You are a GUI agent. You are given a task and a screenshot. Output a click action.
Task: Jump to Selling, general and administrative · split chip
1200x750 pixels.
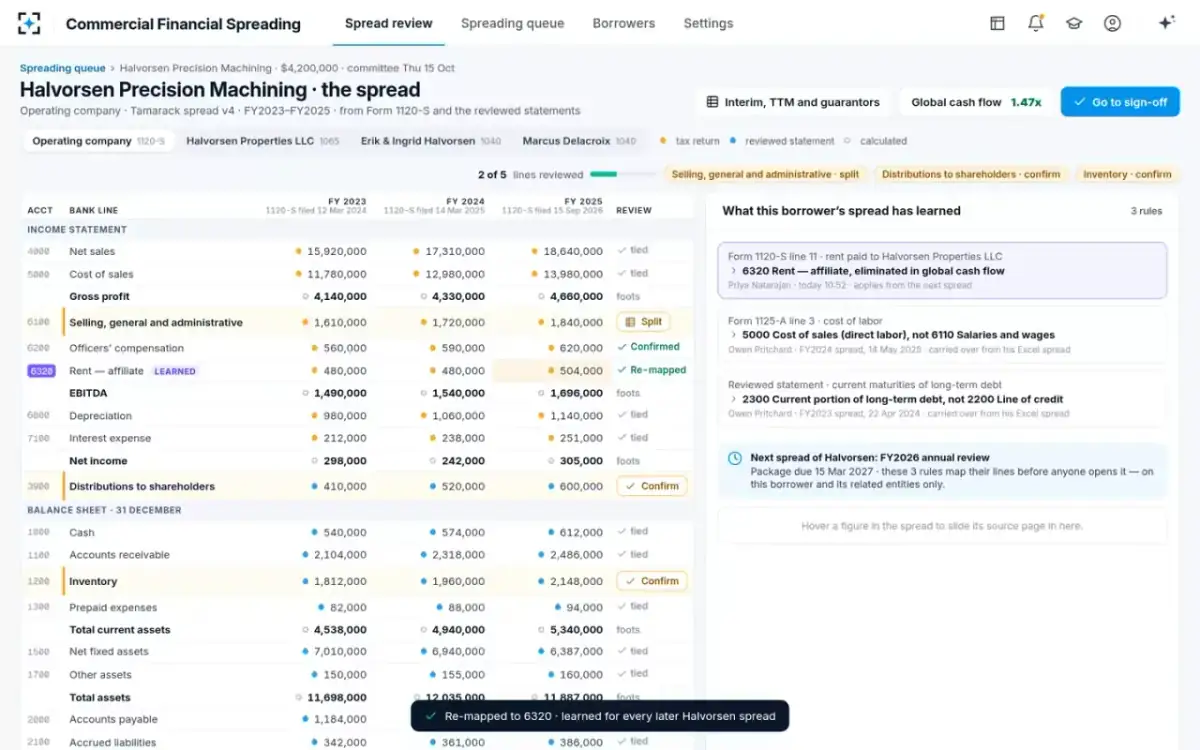[765, 174]
